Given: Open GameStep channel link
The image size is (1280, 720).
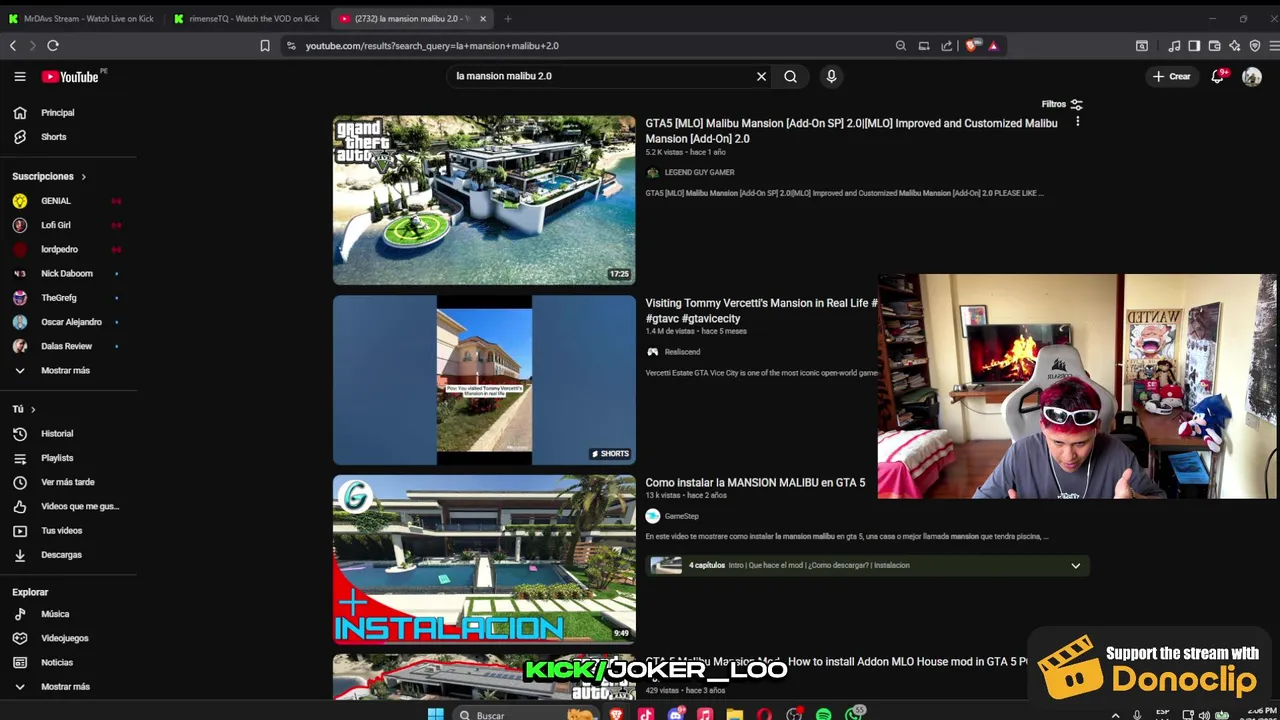Looking at the screenshot, I should click(x=681, y=516).
